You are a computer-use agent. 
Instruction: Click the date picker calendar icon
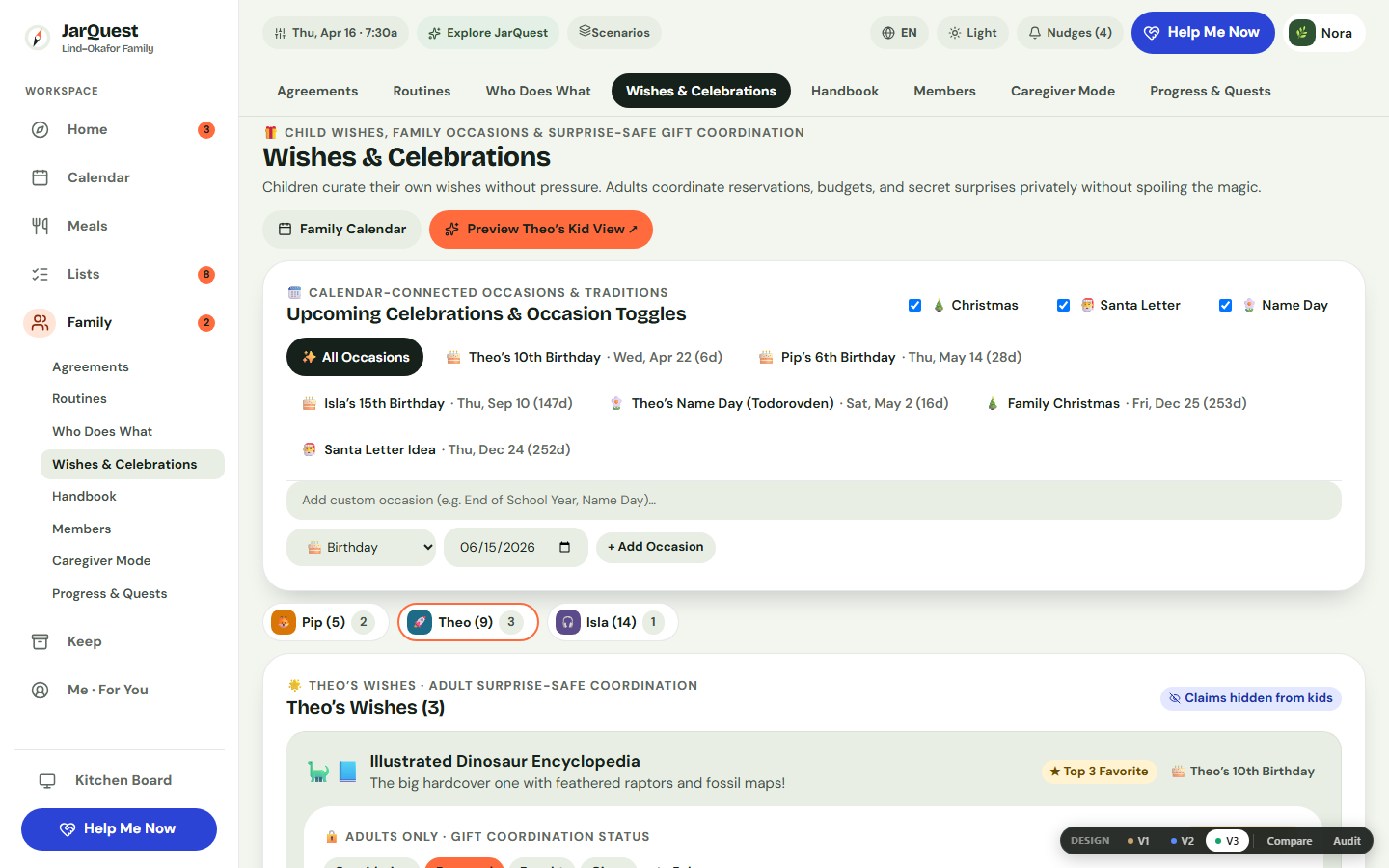pyautogui.click(x=565, y=547)
